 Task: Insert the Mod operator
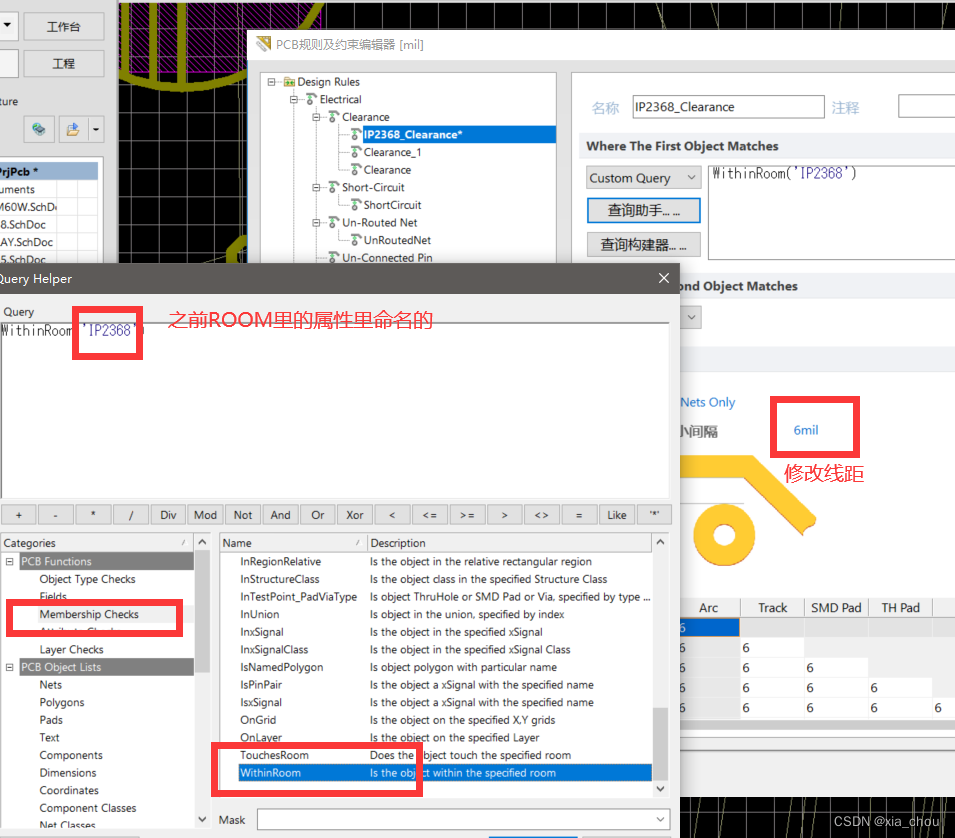[x=205, y=515]
